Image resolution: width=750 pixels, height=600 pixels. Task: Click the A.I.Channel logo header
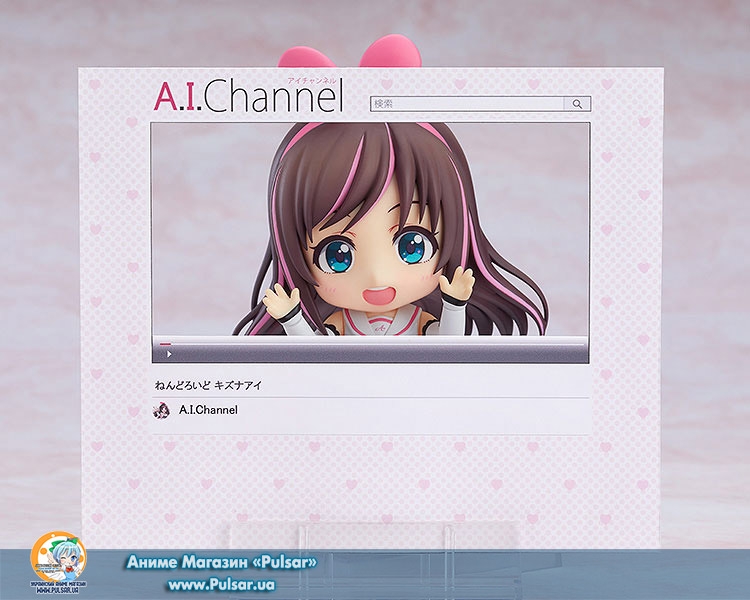pyautogui.click(x=249, y=94)
